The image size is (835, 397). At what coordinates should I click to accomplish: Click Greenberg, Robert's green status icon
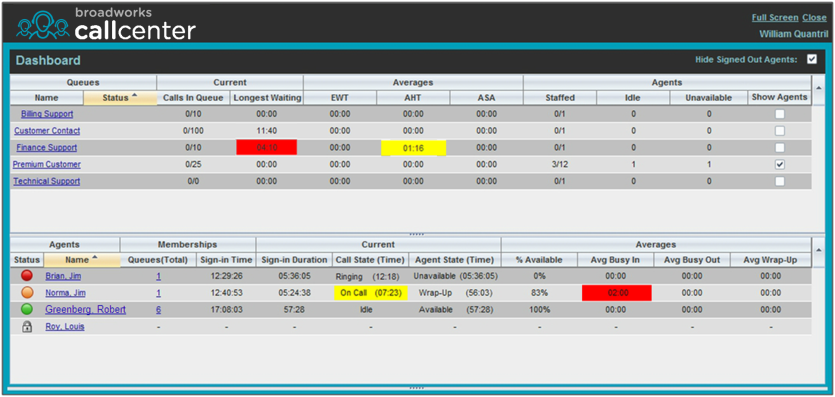click(27, 309)
